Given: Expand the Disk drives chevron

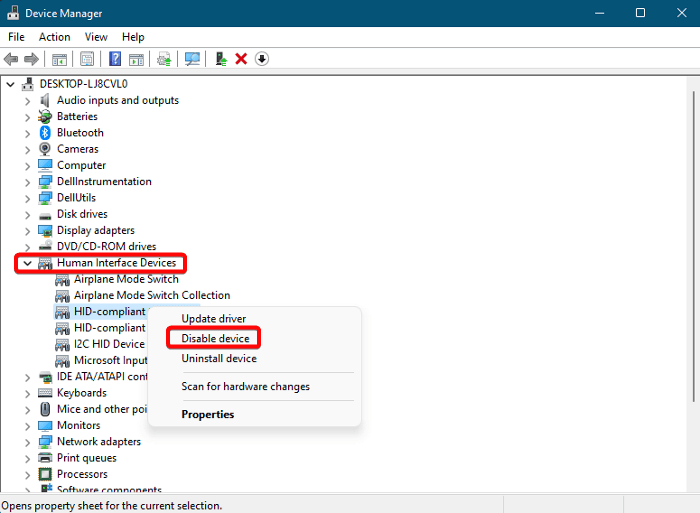Looking at the screenshot, I should 27,215.
